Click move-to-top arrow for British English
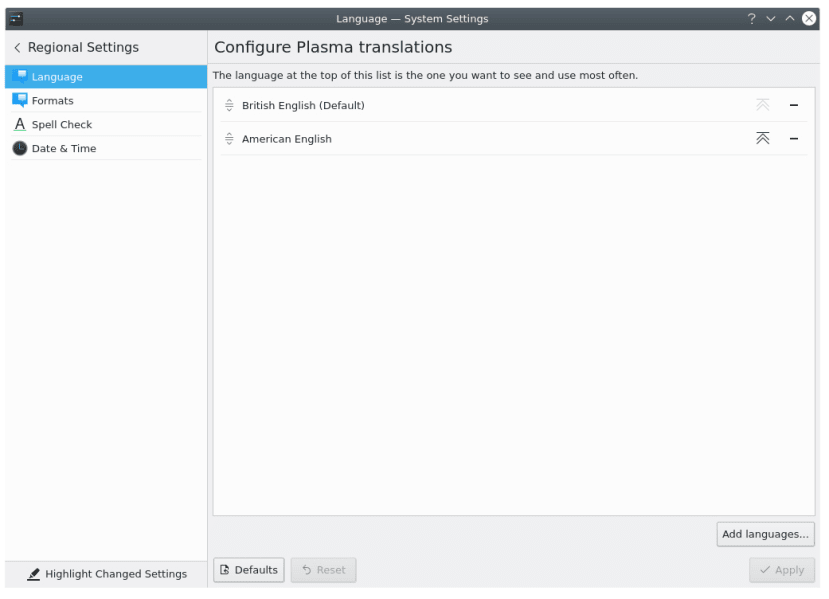This screenshot has height=599, width=829. 762,105
